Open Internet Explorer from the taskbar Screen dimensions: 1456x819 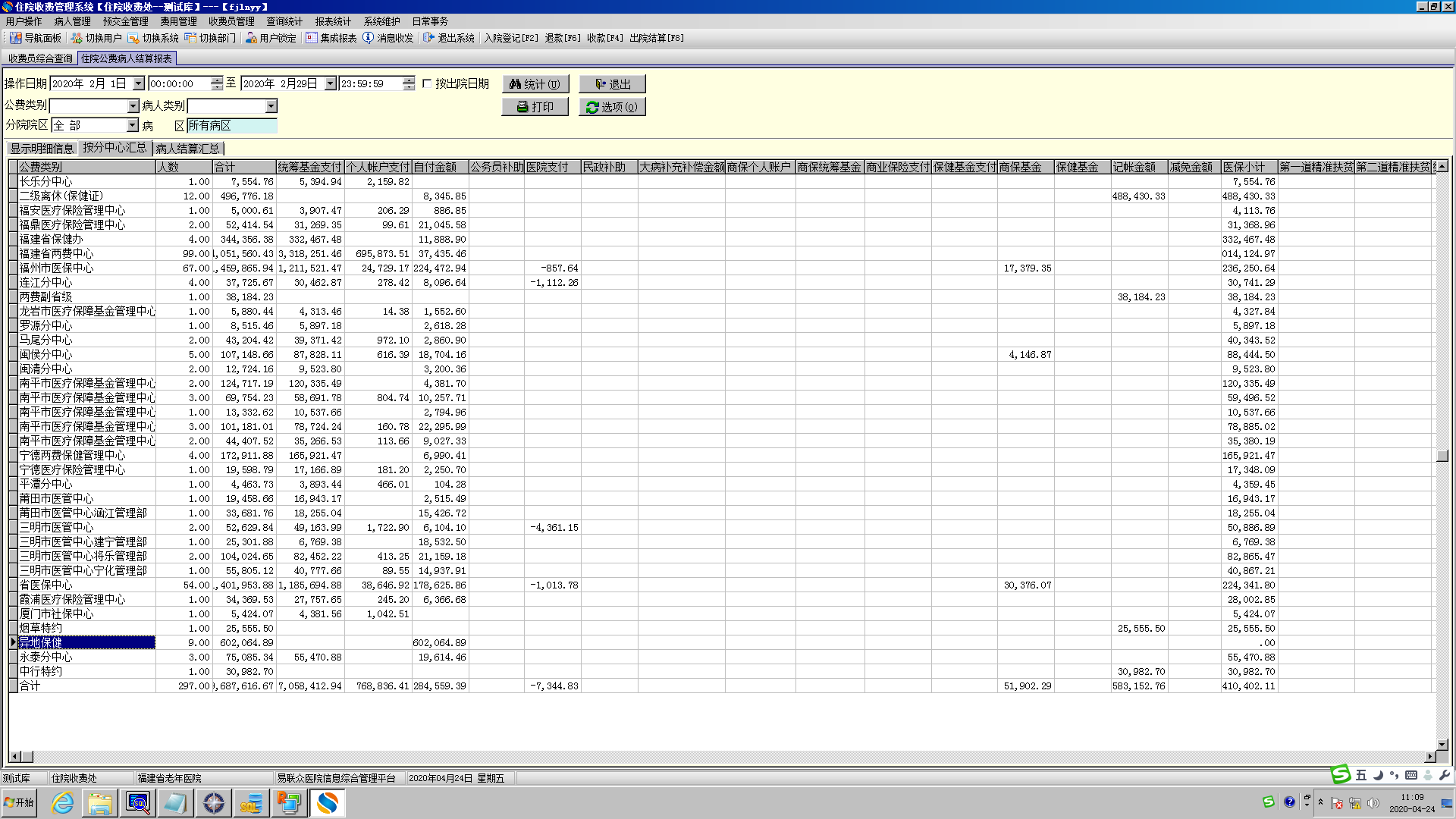point(62,803)
